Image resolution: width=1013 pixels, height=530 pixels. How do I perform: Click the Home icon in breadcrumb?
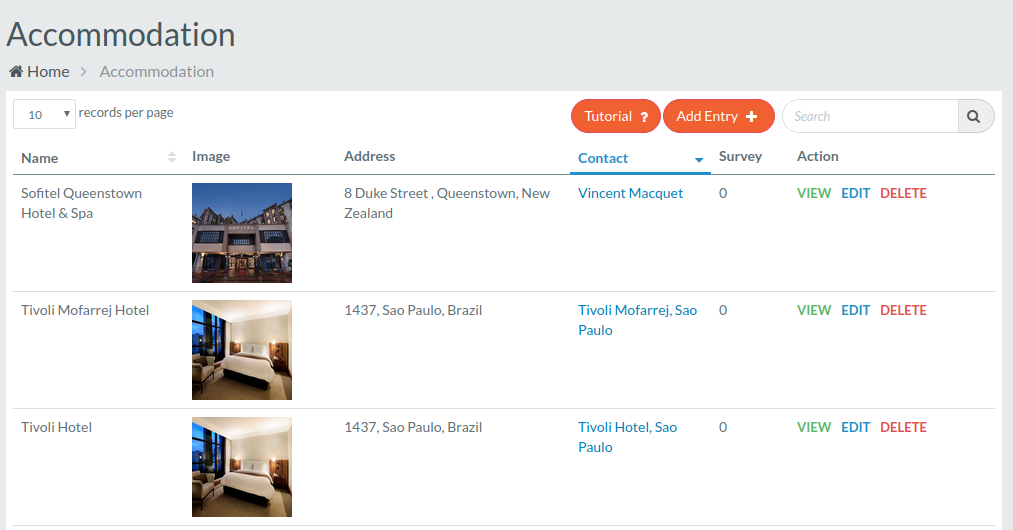coord(16,72)
